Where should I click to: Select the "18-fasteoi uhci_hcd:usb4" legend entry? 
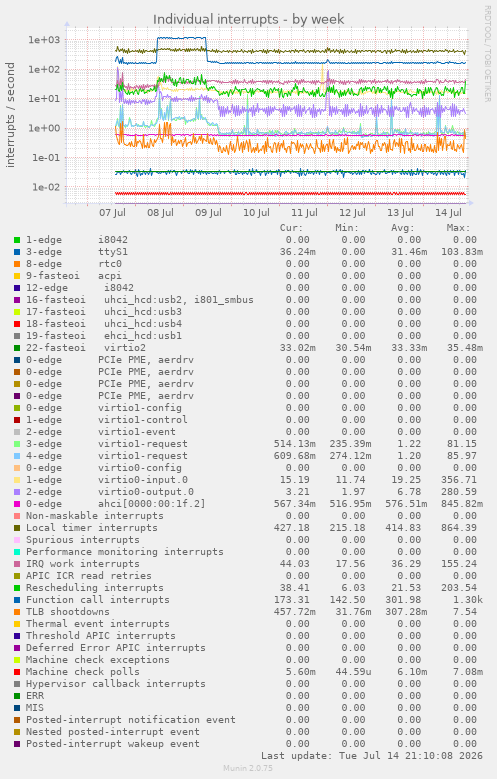coord(104,324)
